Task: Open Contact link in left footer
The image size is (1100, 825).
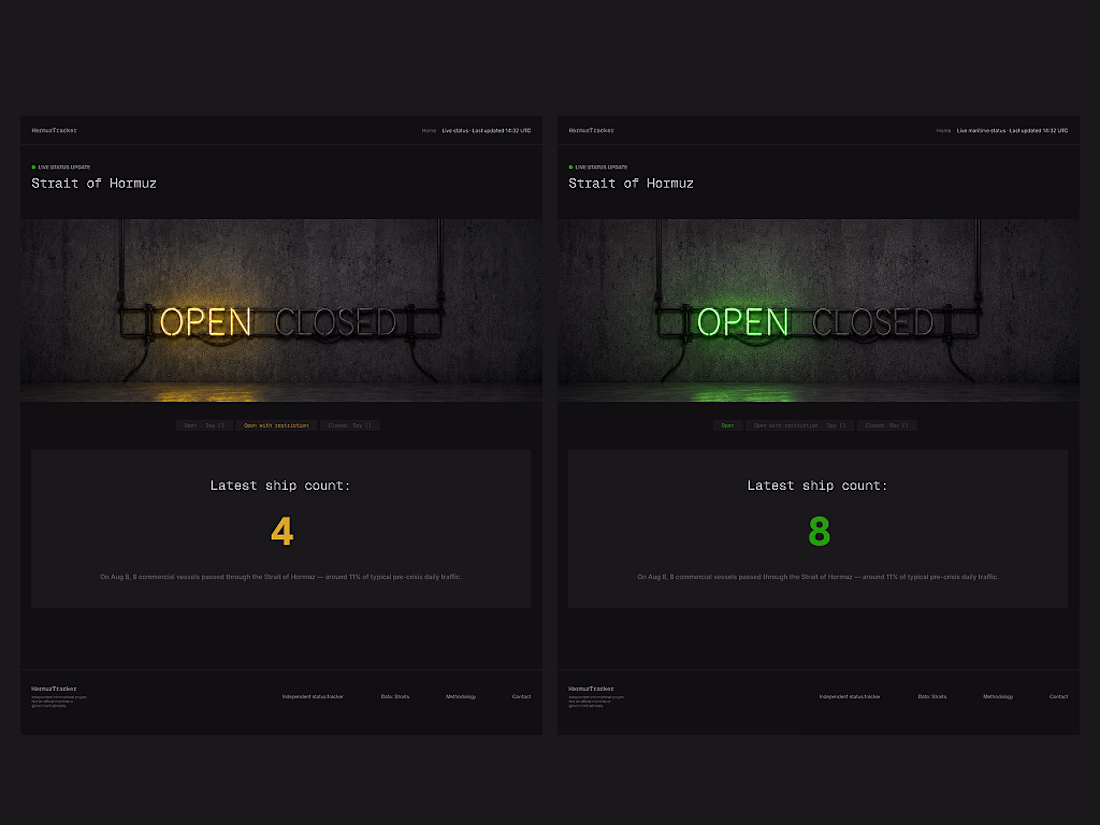Action: point(521,697)
